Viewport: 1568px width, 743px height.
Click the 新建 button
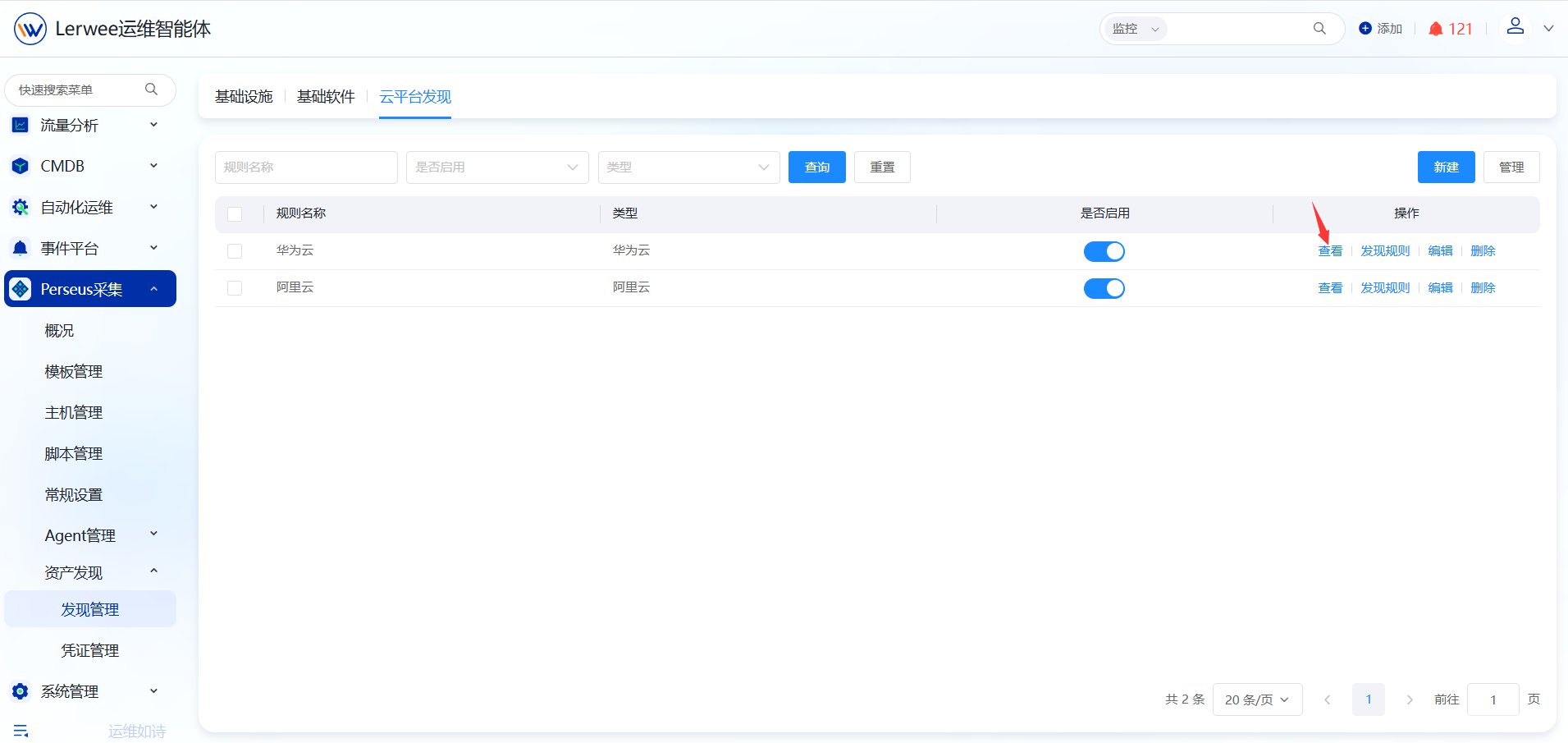(x=1447, y=167)
